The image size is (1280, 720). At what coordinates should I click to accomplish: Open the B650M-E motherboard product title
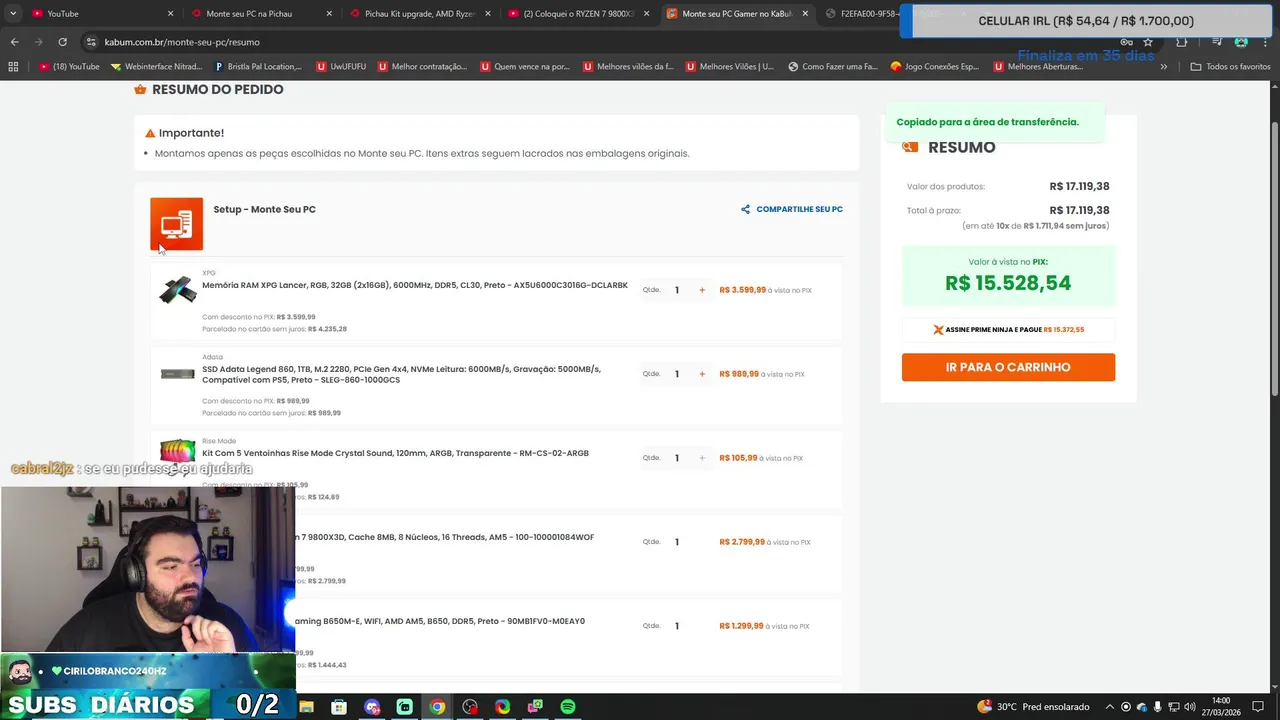pyautogui.click(x=440, y=621)
